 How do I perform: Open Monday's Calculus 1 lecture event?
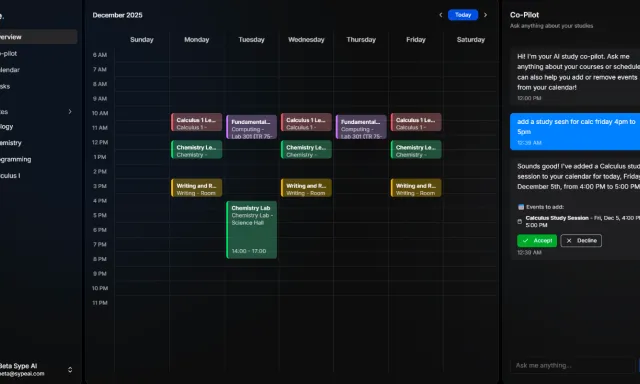pyautogui.click(x=196, y=122)
